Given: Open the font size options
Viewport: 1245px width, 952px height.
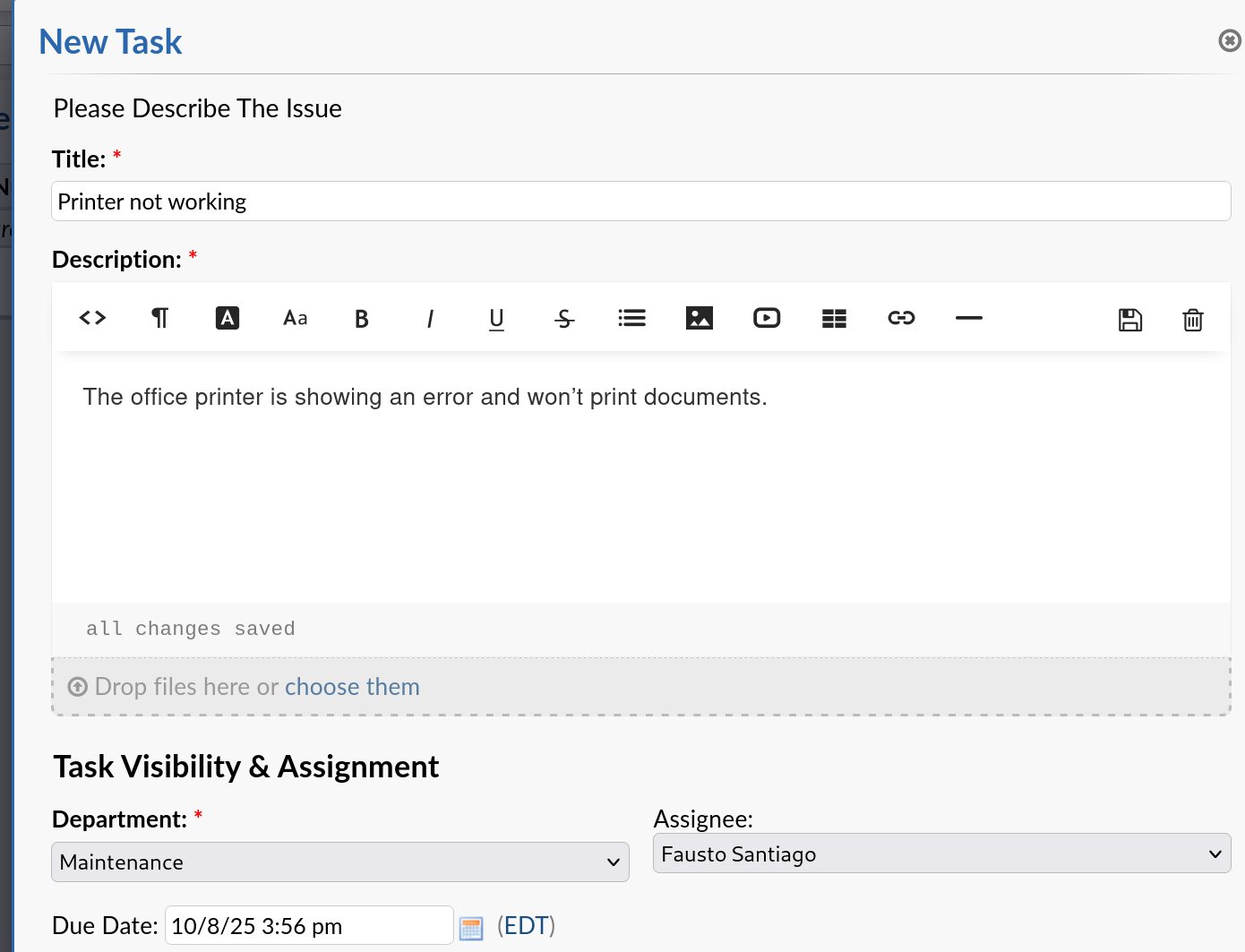Looking at the screenshot, I should [295, 318].
